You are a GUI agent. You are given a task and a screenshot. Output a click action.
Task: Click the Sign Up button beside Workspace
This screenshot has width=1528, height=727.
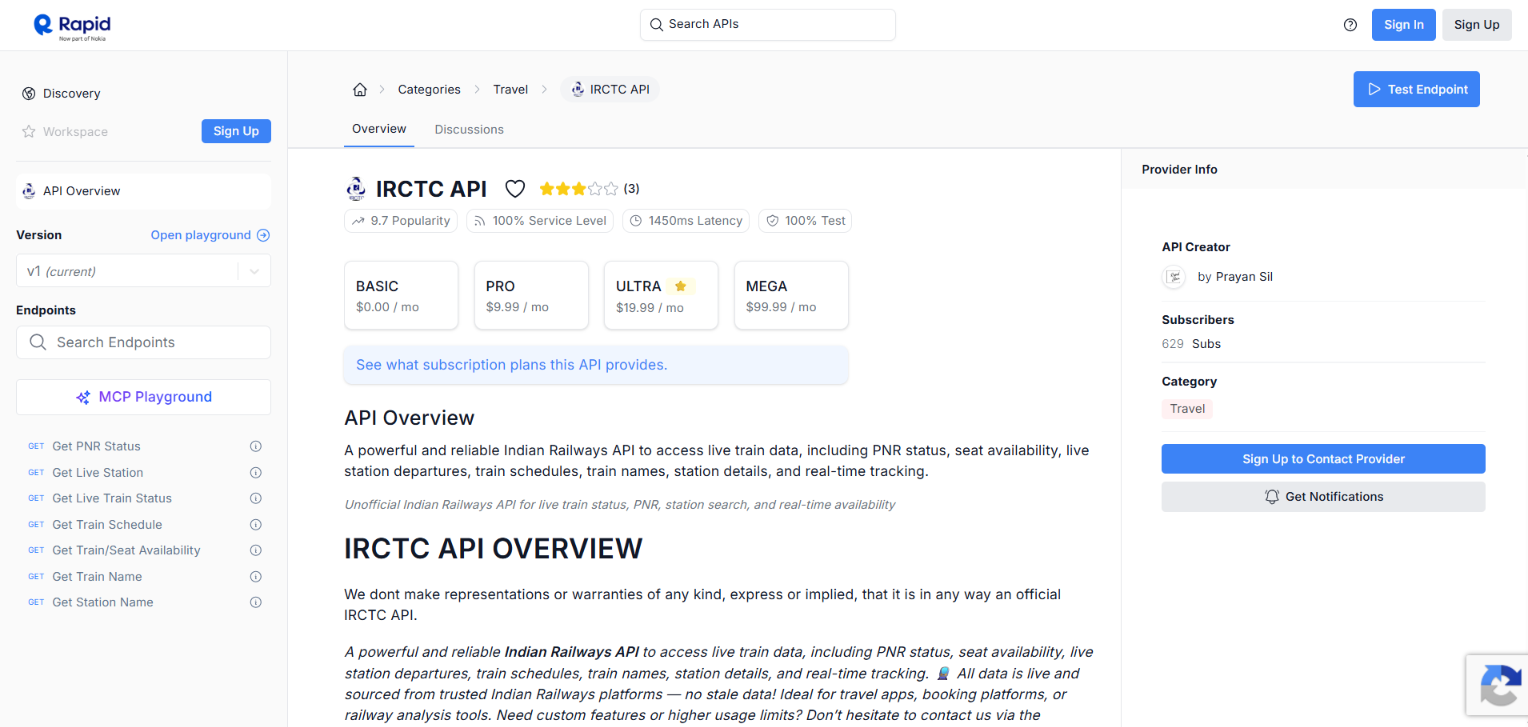point(236,131)
